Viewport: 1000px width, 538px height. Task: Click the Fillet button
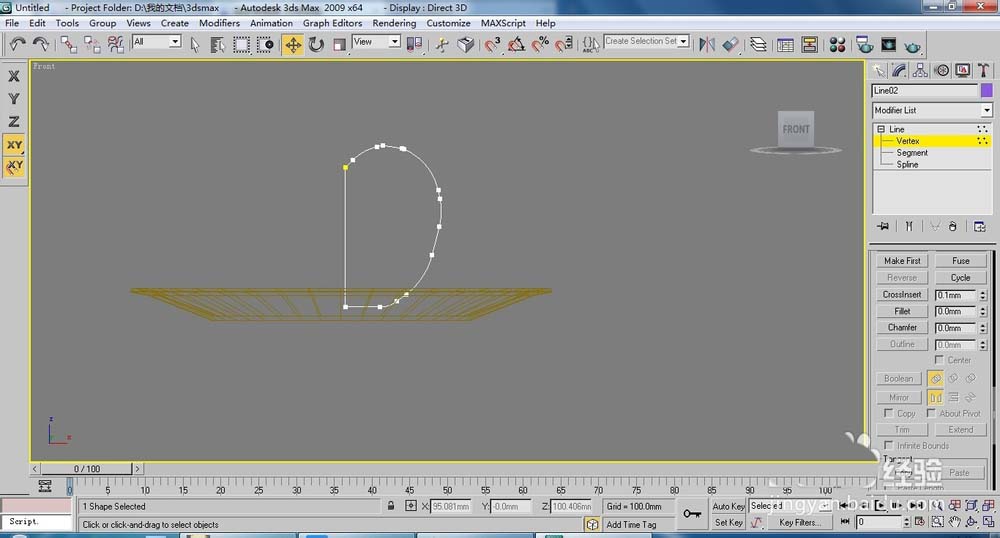coord(902,311)
